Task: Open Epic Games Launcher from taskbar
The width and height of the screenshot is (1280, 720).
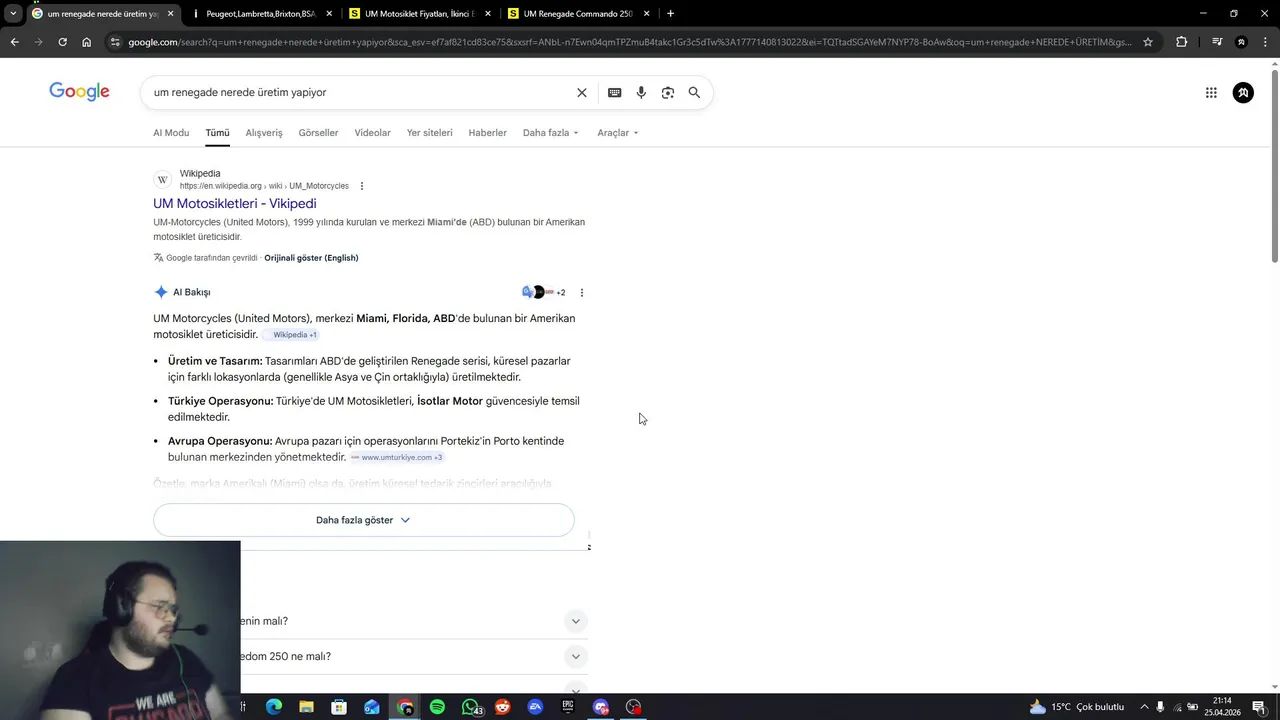Action: (x=568, y=707)
